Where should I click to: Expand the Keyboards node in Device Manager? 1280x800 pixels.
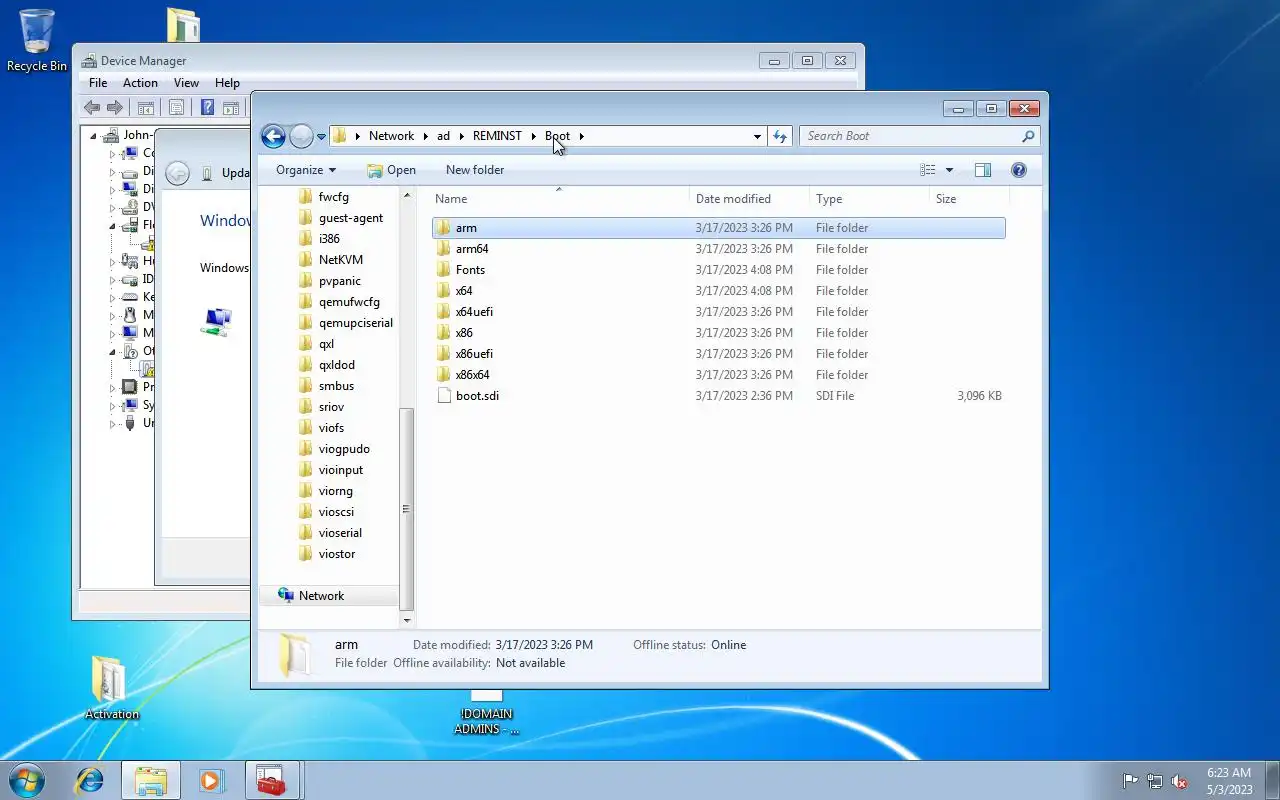[113, 297]
